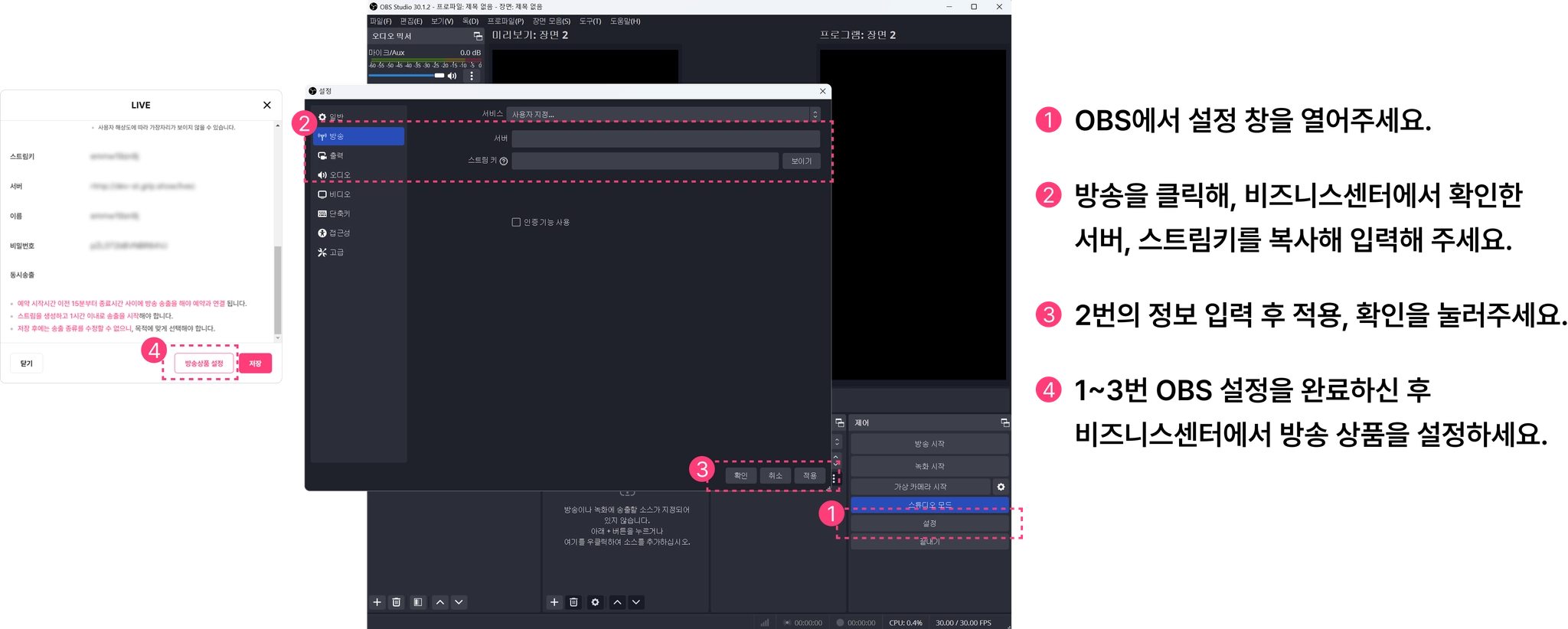
Task: Adjust the 마이크/Aux volume slider
Action: (407, 76)
